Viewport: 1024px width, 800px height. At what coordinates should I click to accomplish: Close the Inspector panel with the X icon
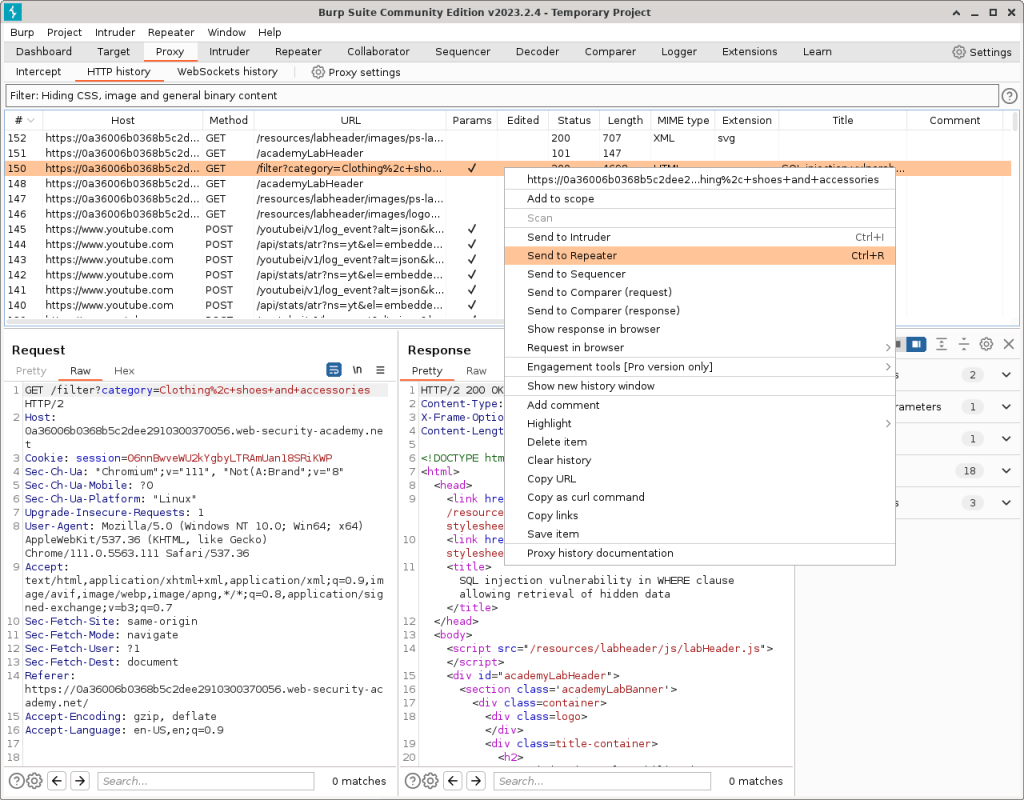point(1008,344)
